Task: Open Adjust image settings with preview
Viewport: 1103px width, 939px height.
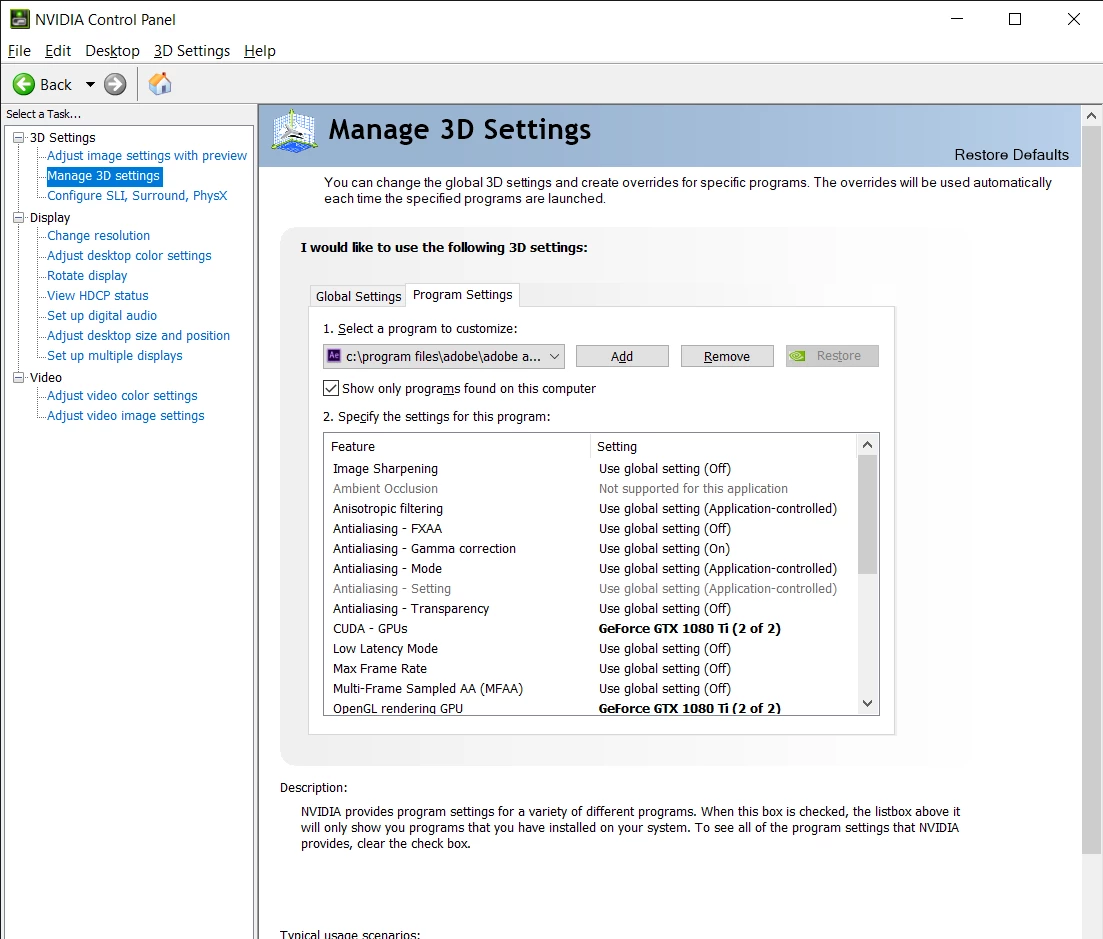Action: 147,155
